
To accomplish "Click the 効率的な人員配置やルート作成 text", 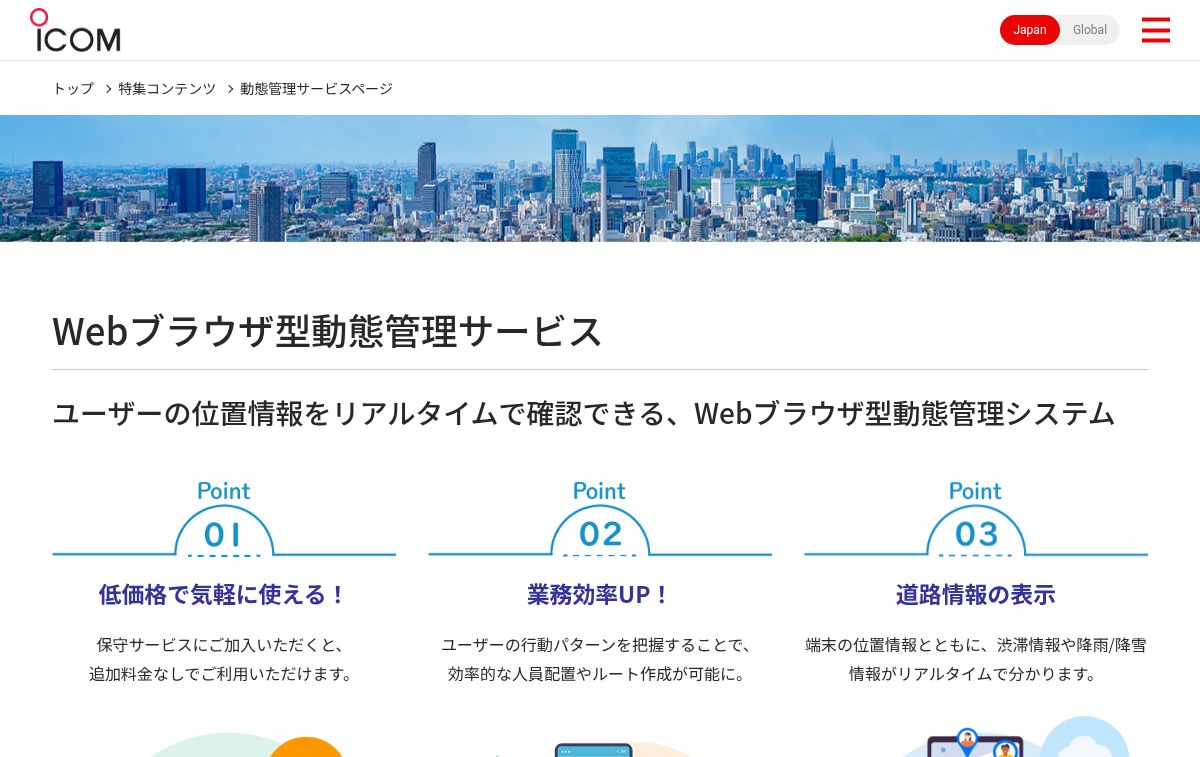I will 599,674.
